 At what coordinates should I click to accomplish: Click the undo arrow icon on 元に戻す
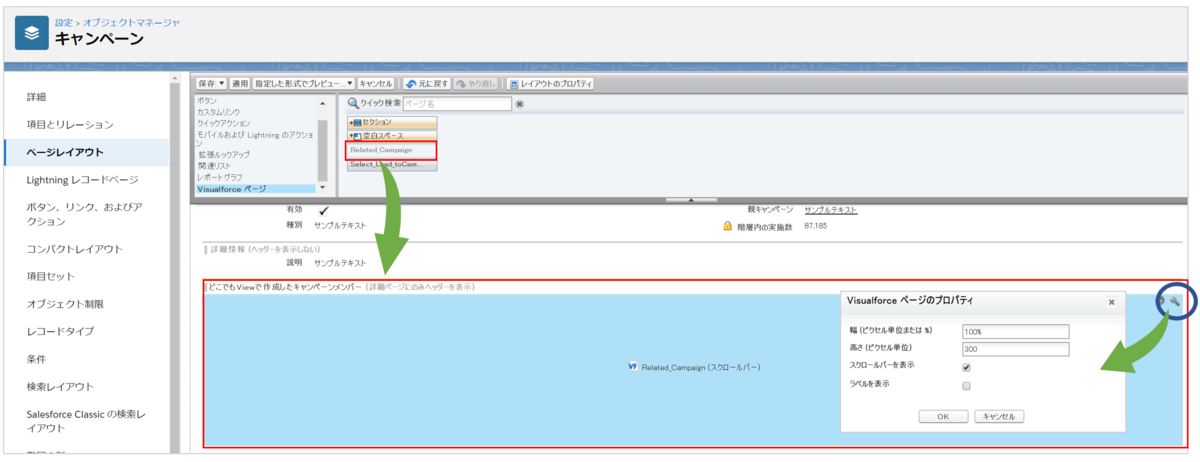pos(411,83)
